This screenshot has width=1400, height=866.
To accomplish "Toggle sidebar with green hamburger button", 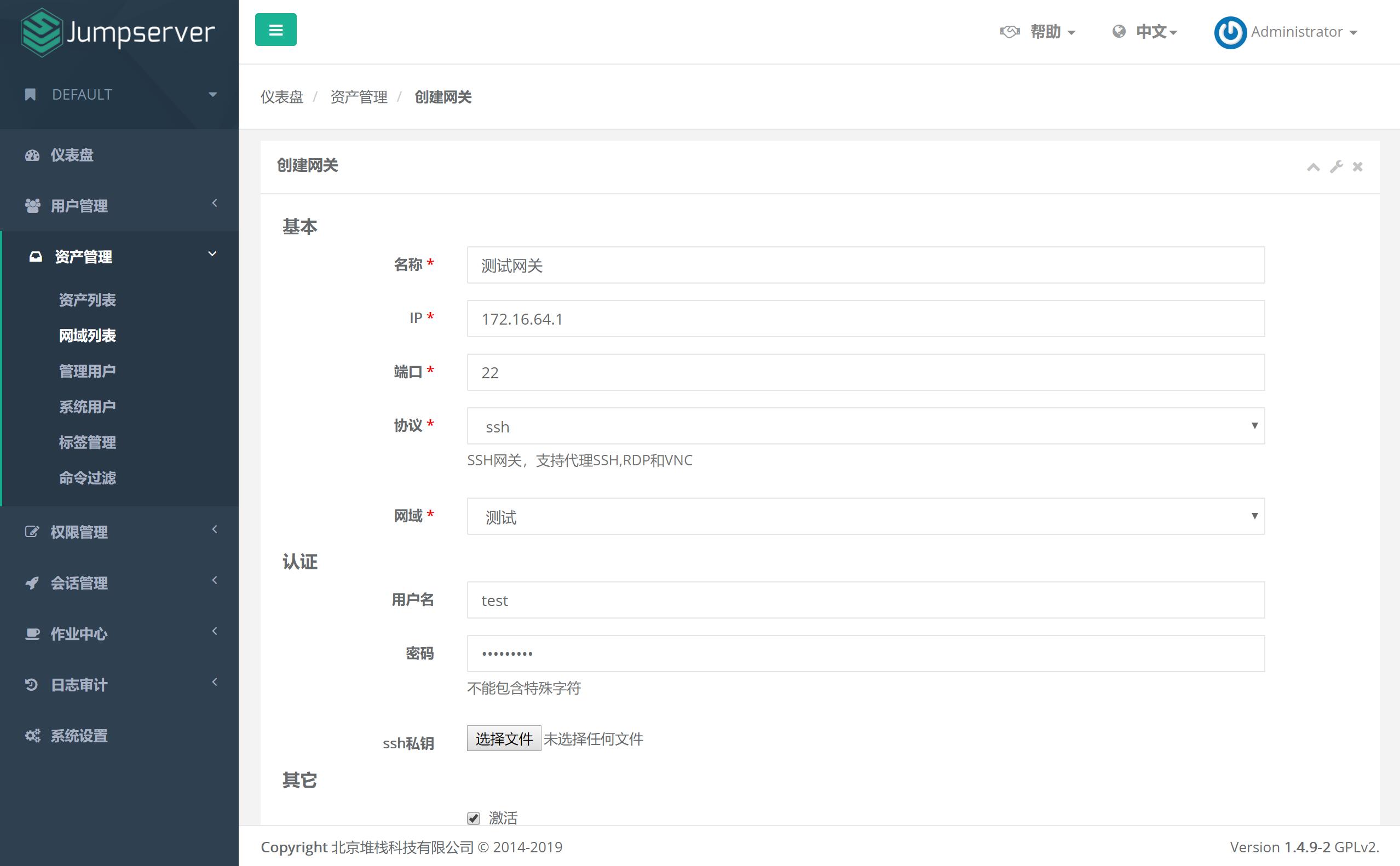I will click(x=275, y=30).
